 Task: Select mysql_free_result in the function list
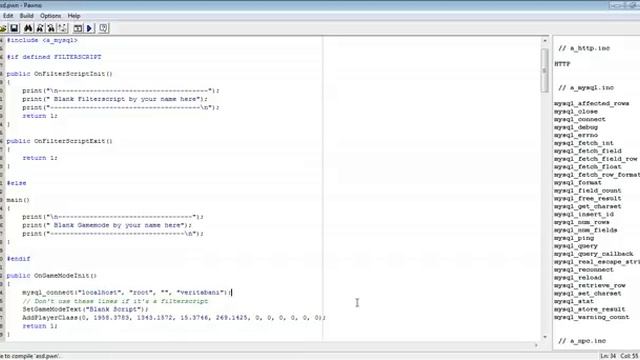click(x=588, y=198)
